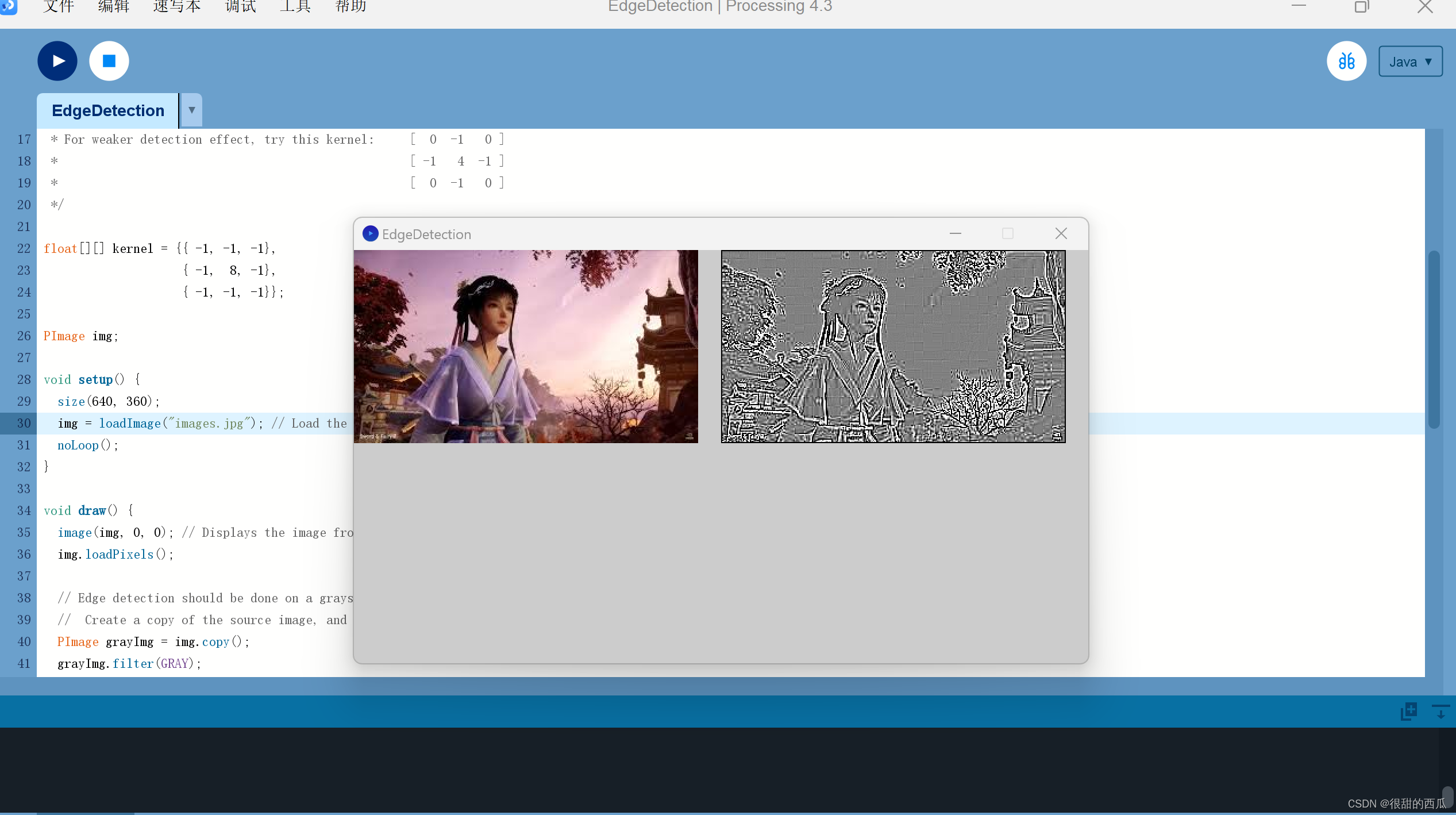Open the 工具 menu
This screenshot has width=1456, height=815.
(295, 6)
